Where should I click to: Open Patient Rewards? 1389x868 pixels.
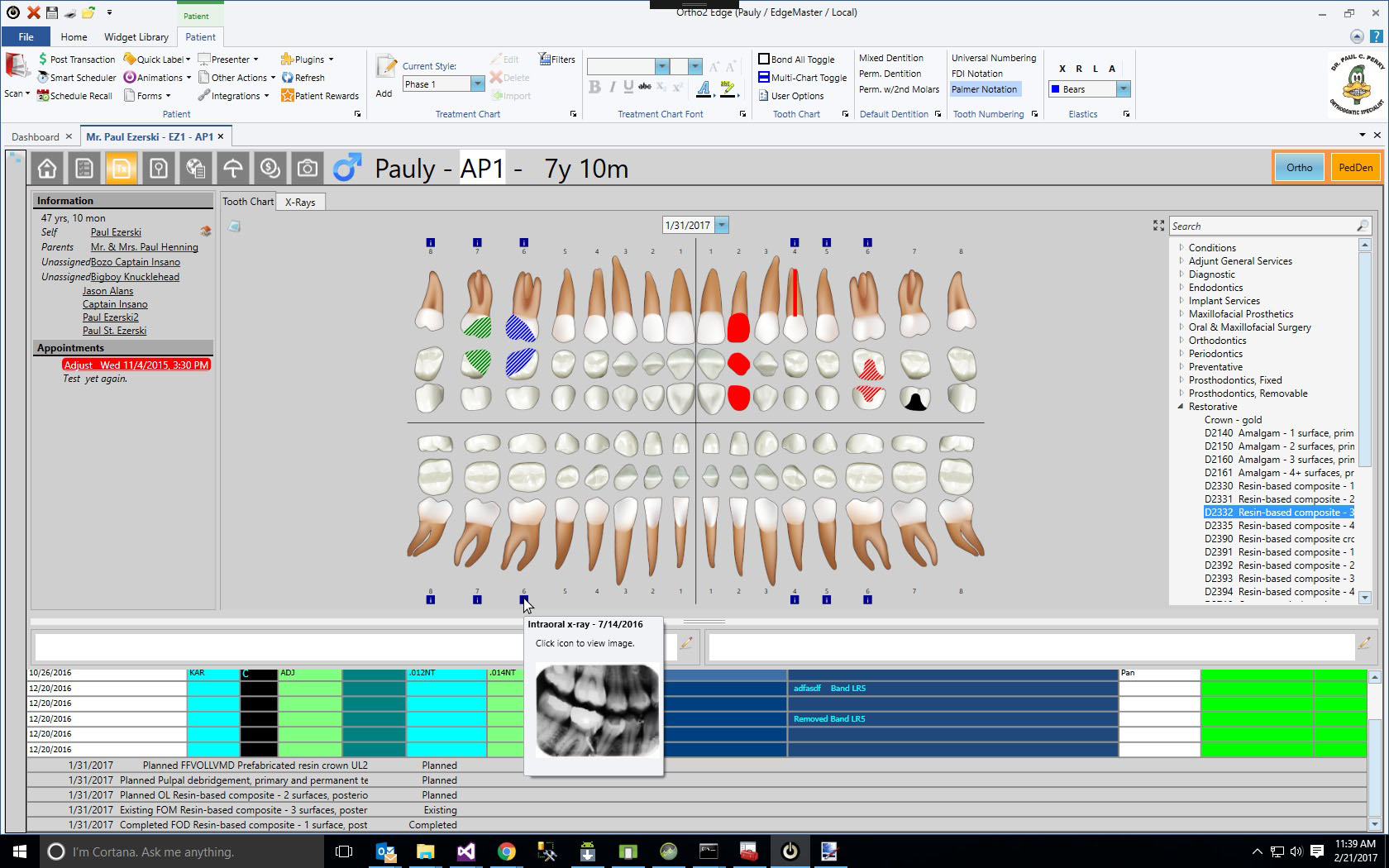point(320,96)
